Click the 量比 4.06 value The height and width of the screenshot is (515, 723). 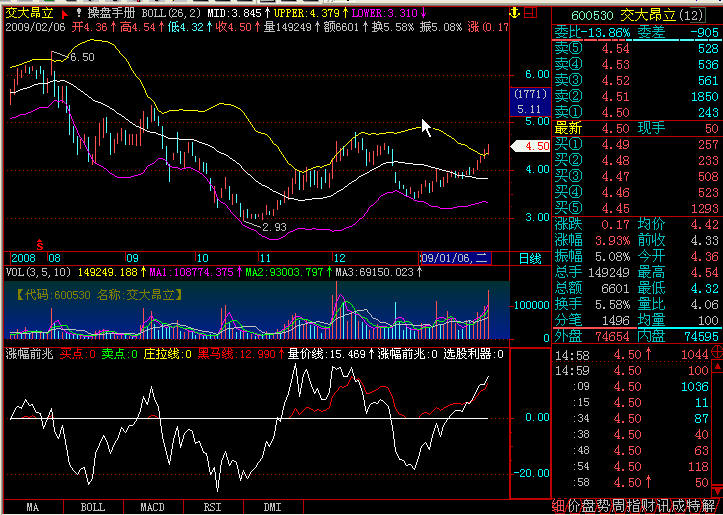(x=705, y=304)
